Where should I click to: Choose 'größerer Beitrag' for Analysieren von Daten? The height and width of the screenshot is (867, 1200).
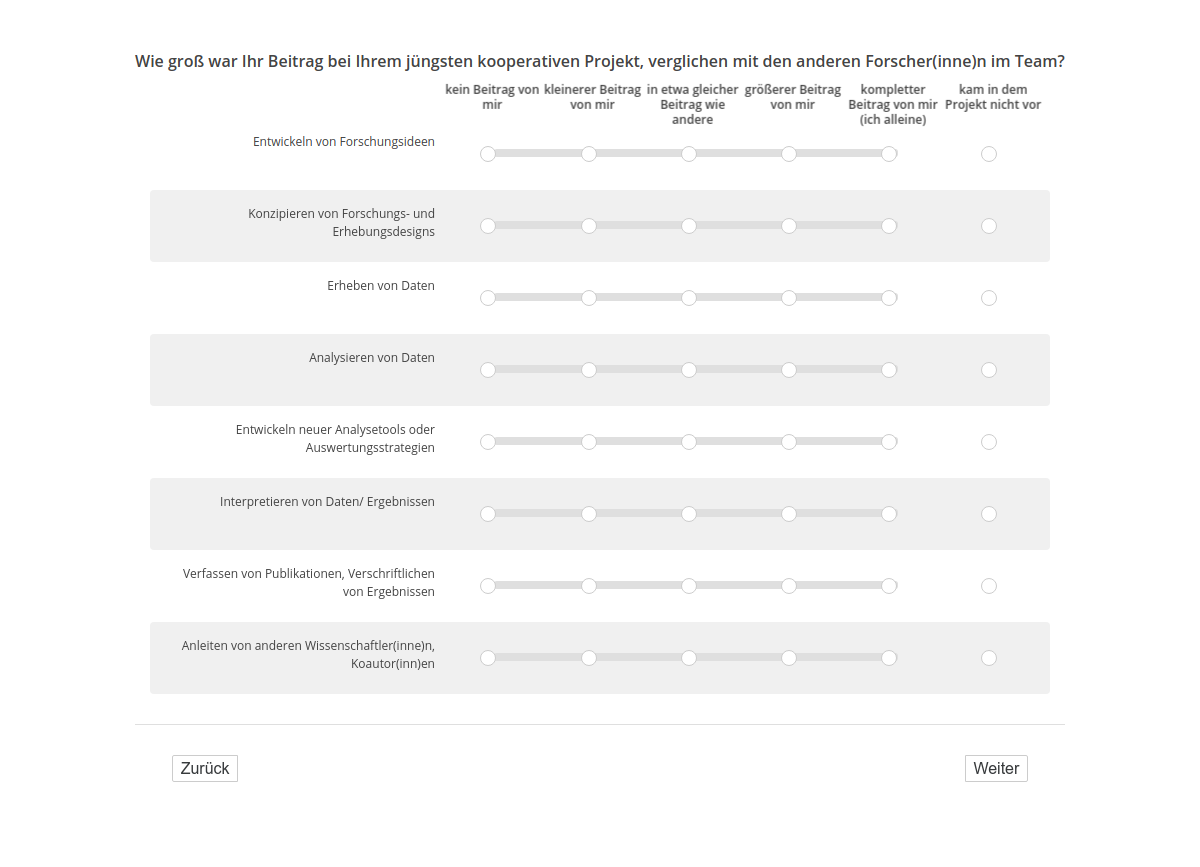click(x=789, y=370)
